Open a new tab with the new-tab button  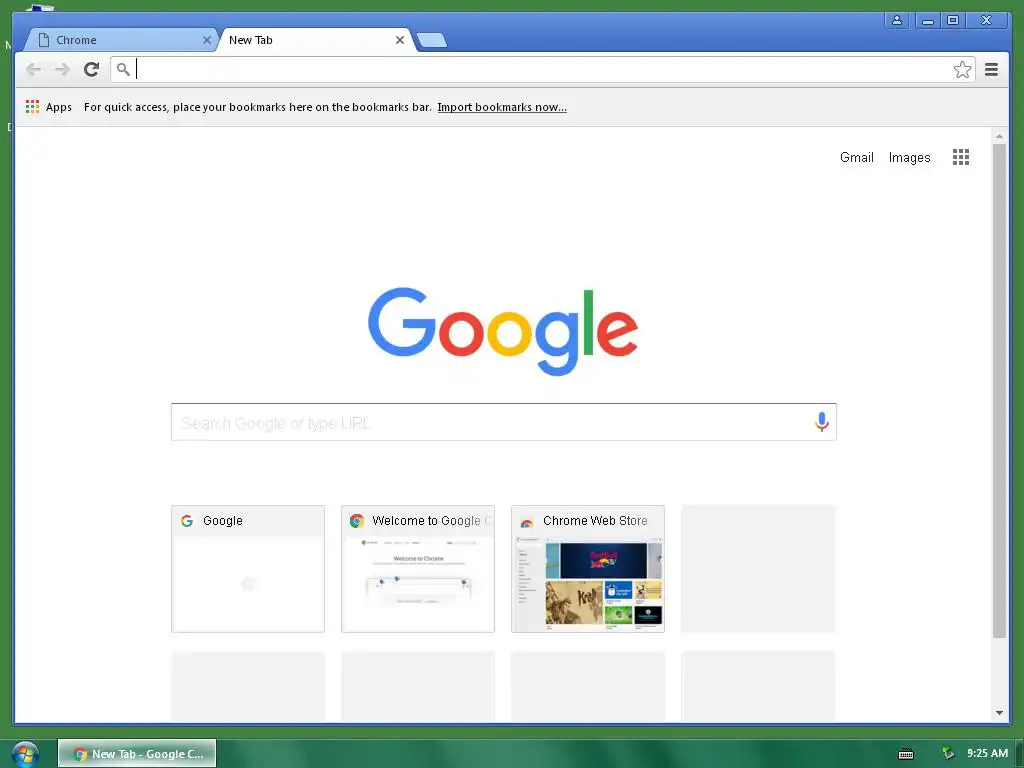click(432, 40)
